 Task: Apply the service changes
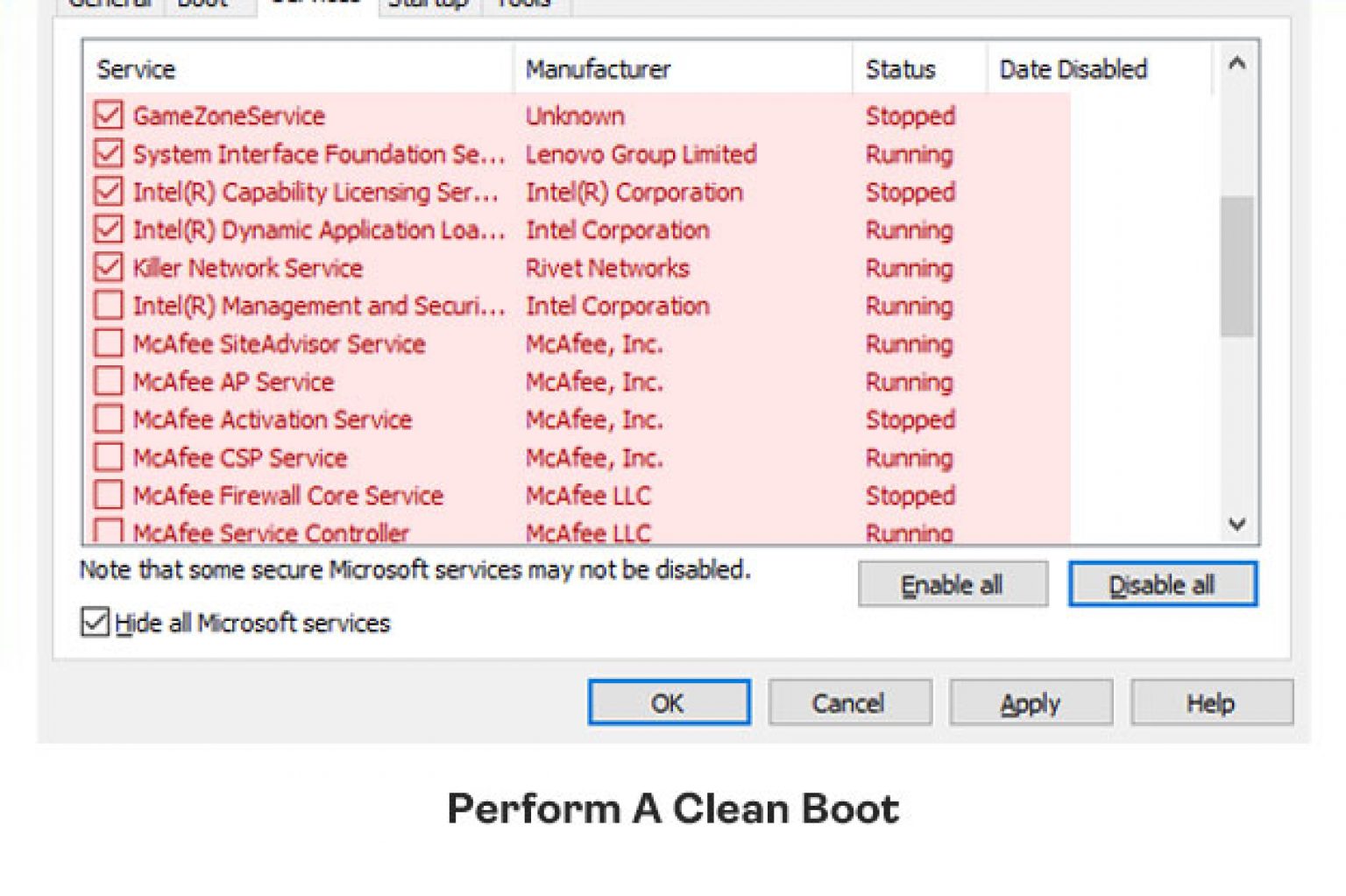coord(1031,702)
